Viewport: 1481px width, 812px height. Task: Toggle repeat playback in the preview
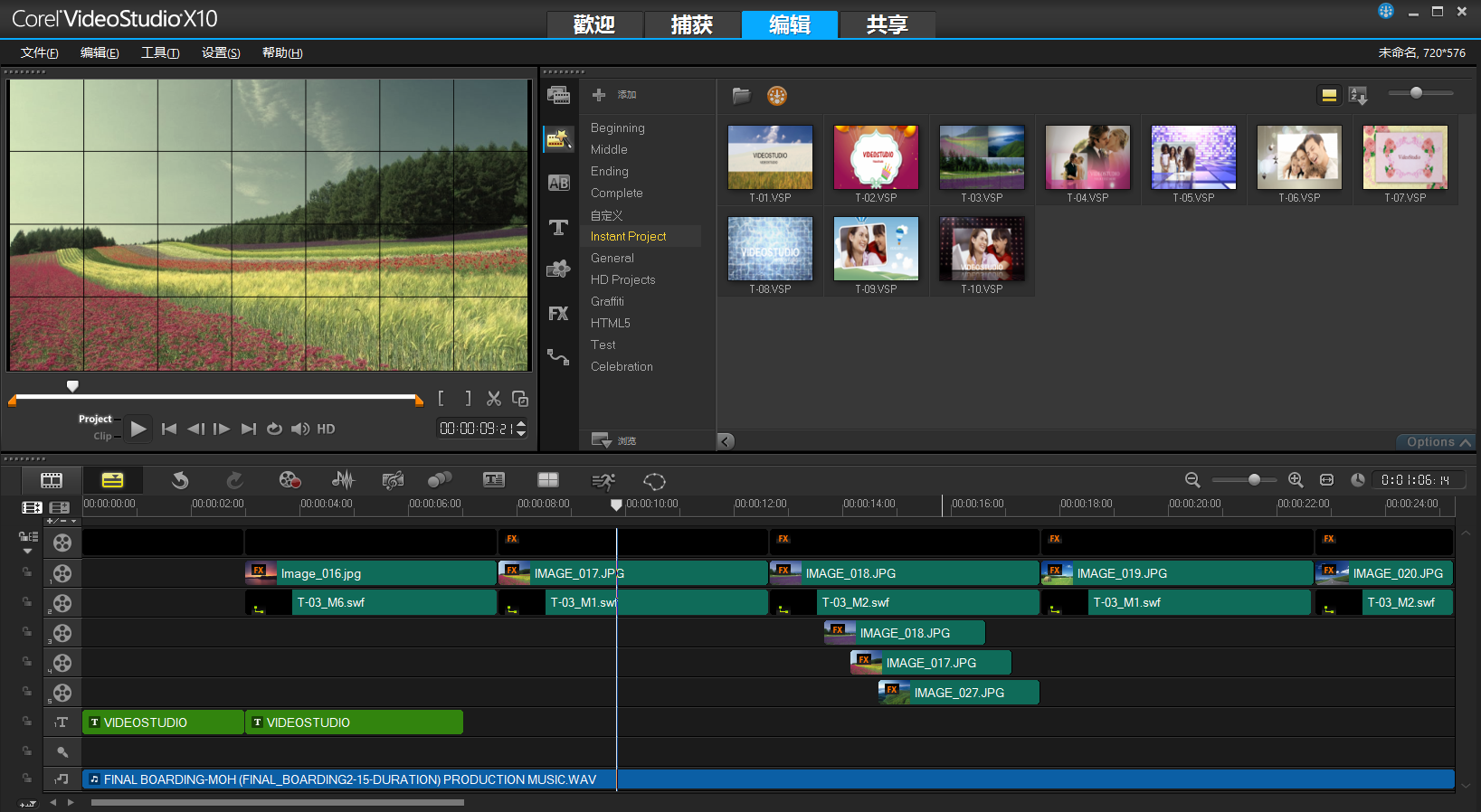point(274,429)
